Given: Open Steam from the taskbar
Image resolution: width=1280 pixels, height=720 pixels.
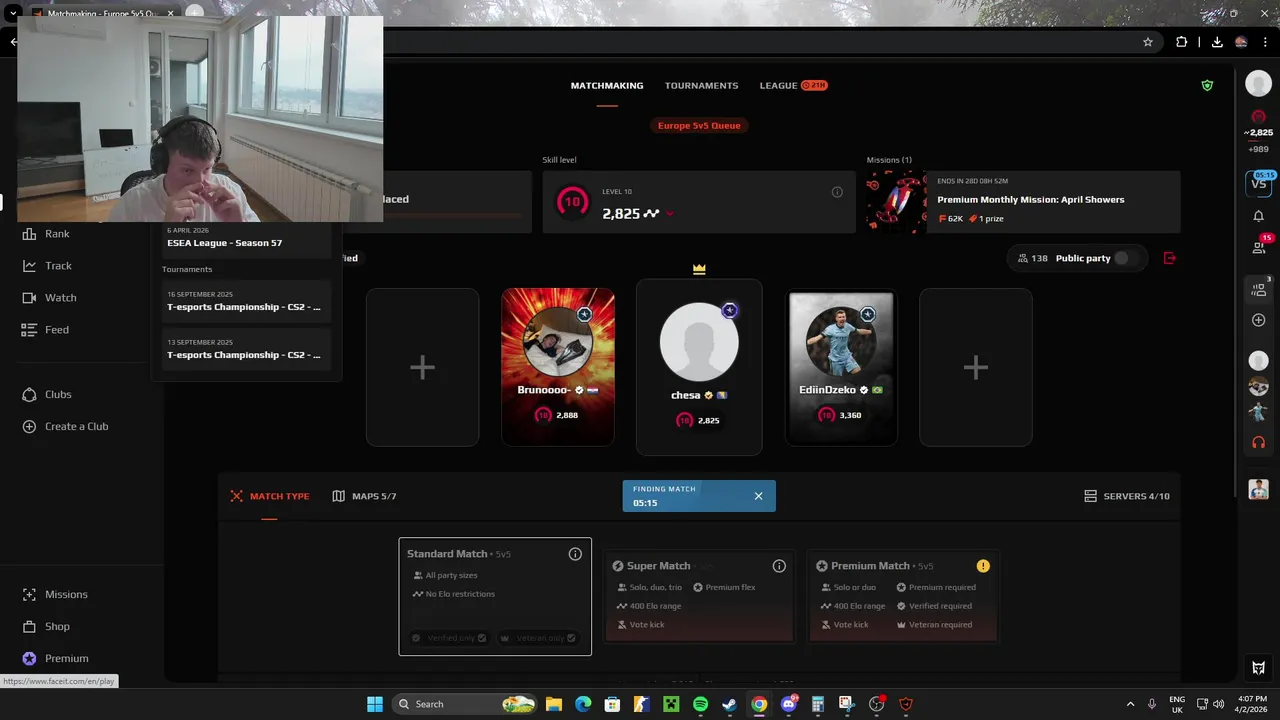Looking at the screenshot, I should click(x=729, y=704).
